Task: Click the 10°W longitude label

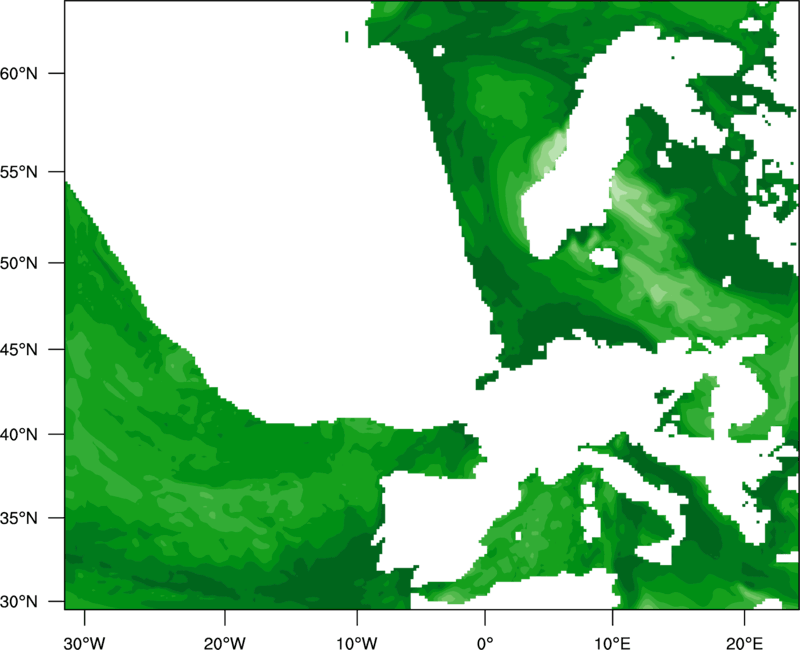Action: click(x=357, y=643)
